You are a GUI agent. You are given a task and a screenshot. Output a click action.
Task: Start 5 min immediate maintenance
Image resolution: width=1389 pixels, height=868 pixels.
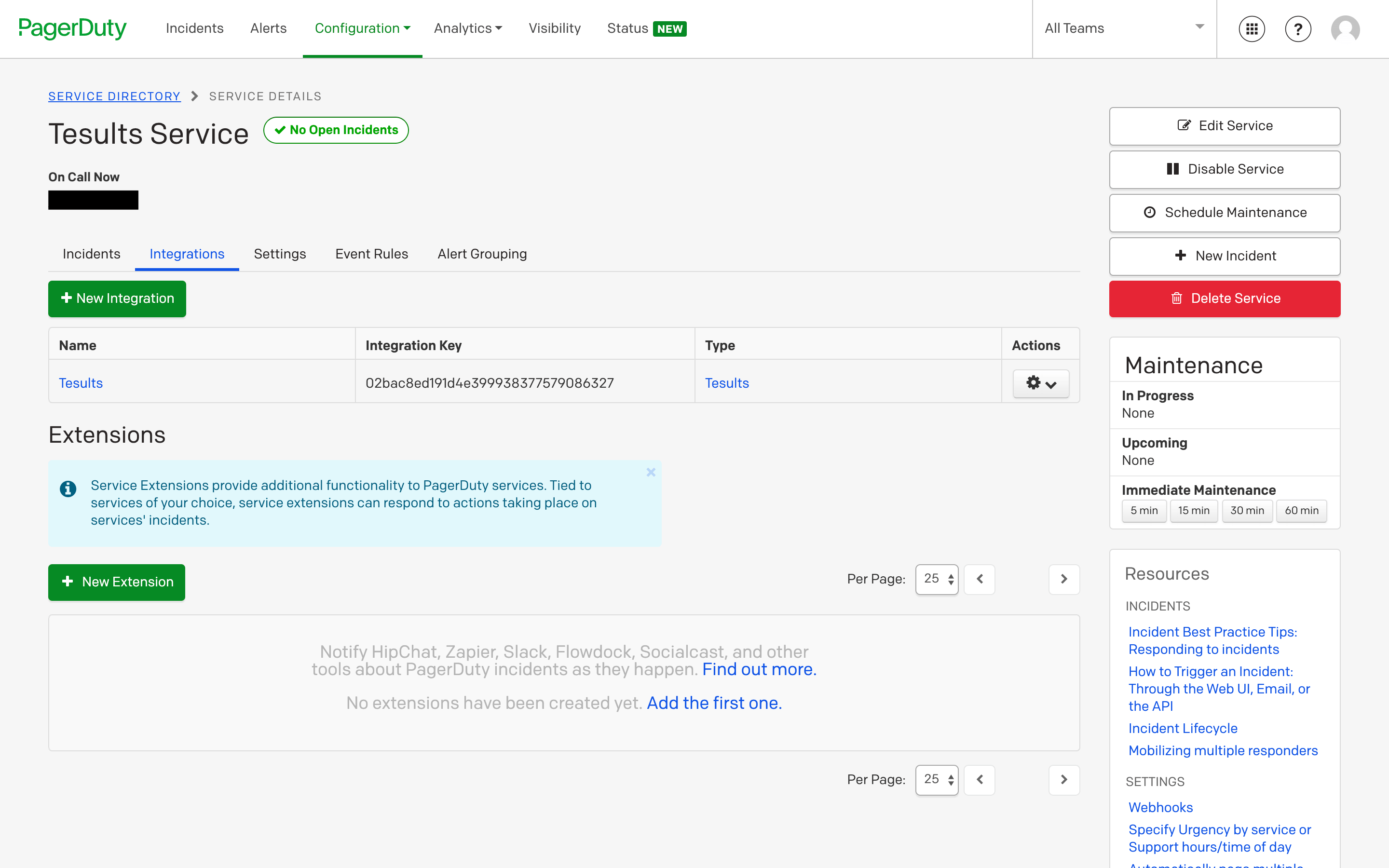[1144, 510]
